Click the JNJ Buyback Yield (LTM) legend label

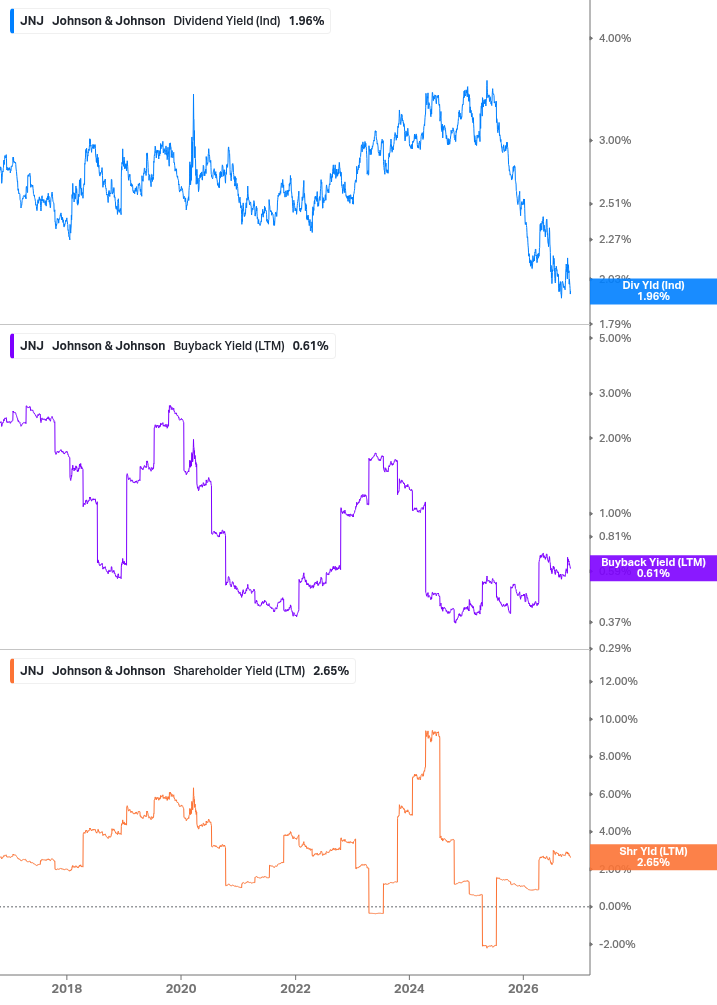point(172,346)
